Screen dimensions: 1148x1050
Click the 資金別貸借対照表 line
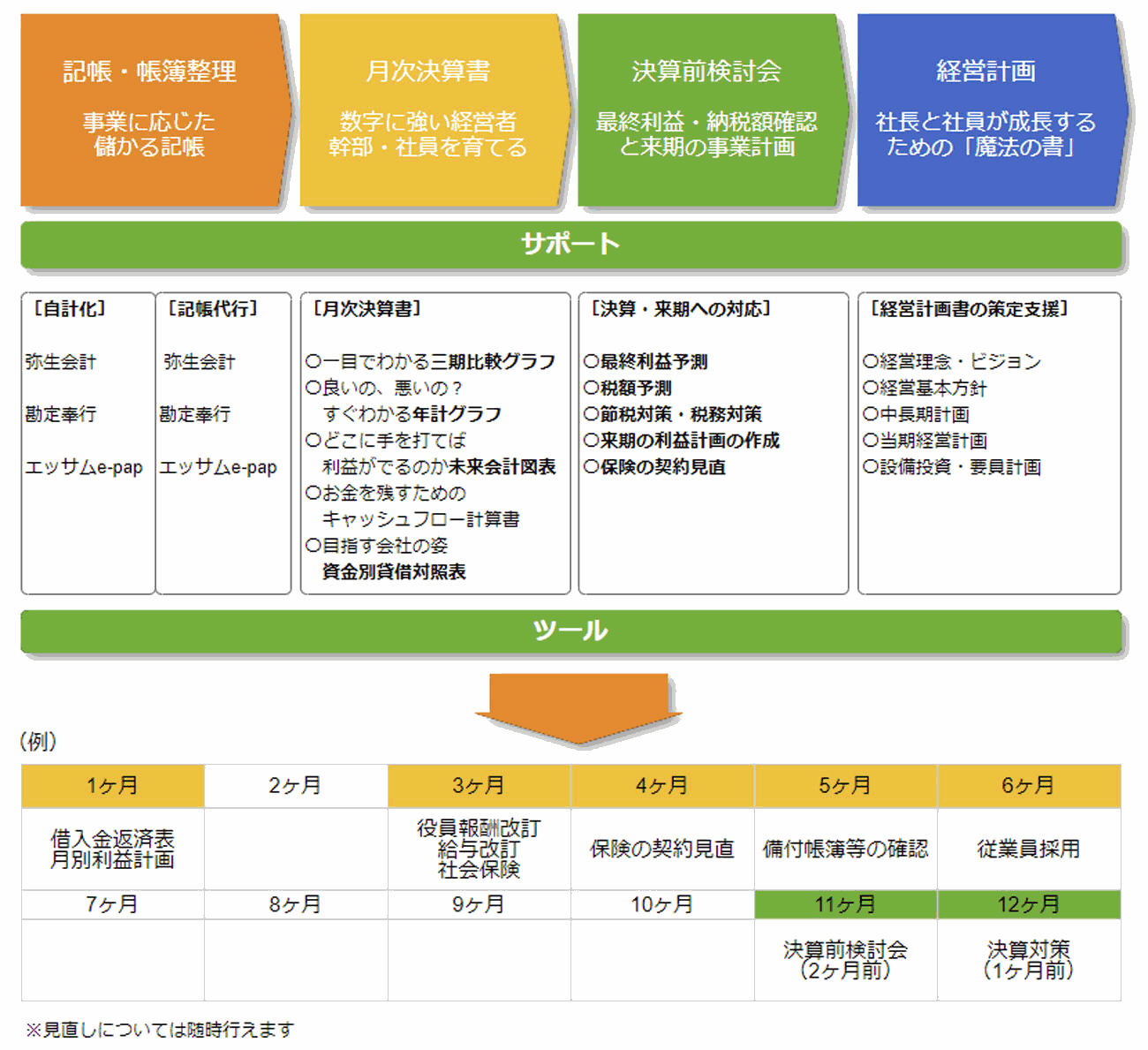[394, 572]
